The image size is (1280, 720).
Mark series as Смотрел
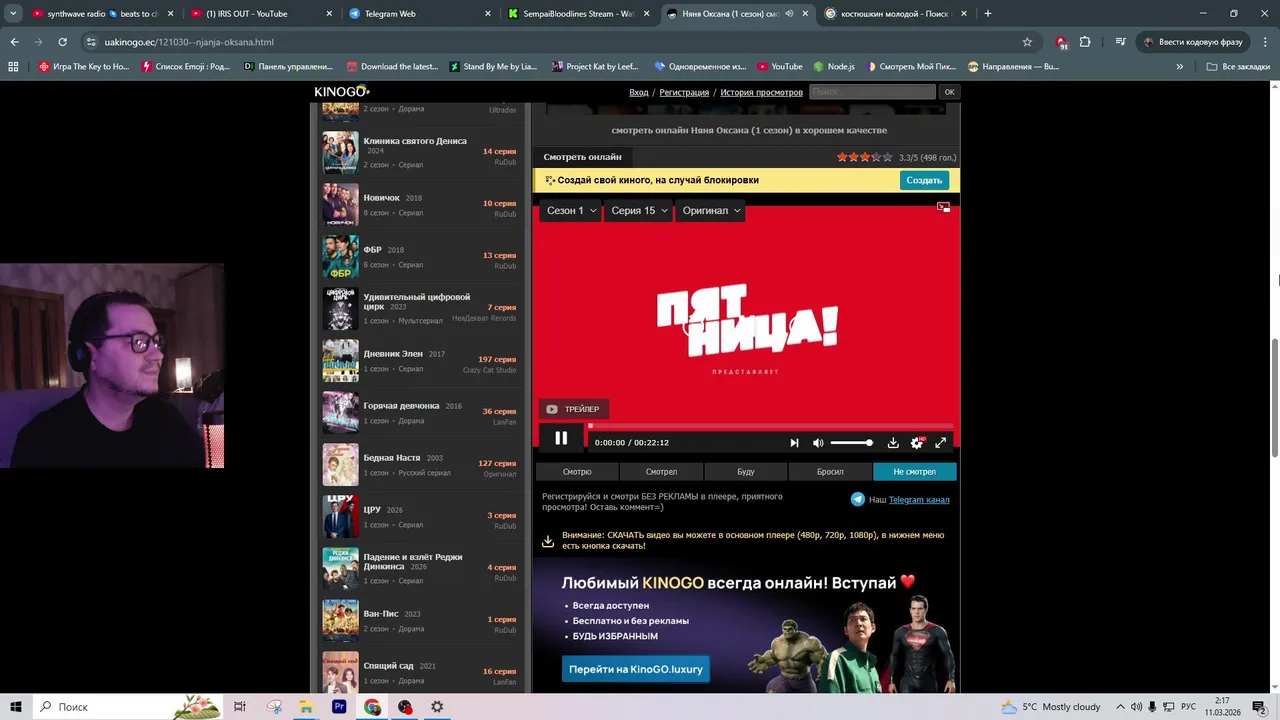point(661,472)
